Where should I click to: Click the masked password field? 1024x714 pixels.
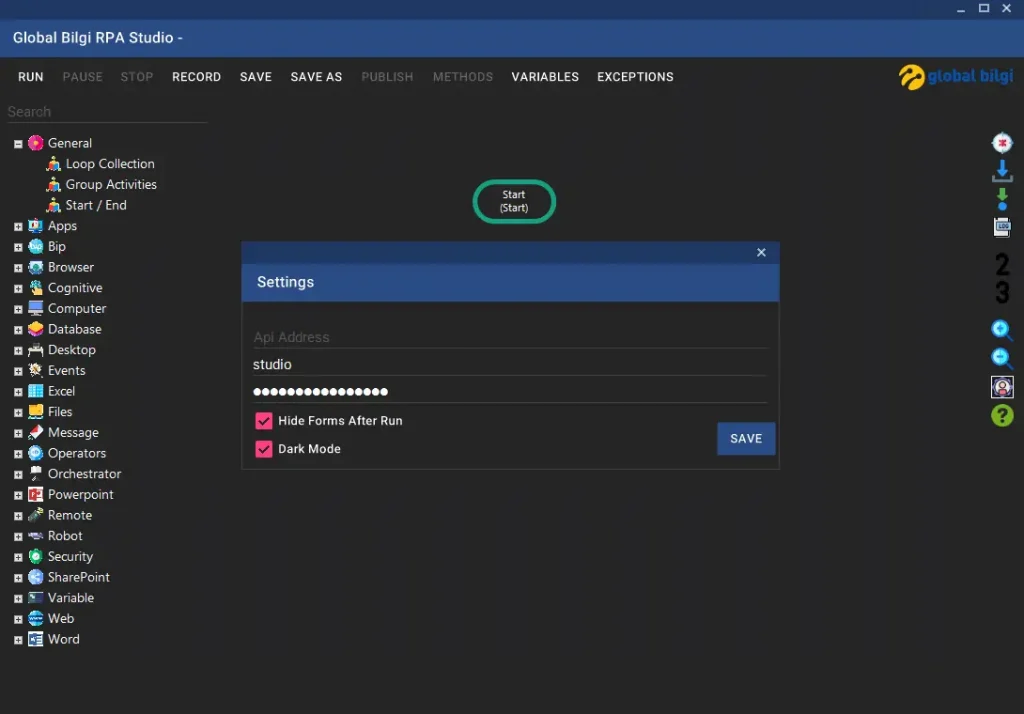(509, 392)
